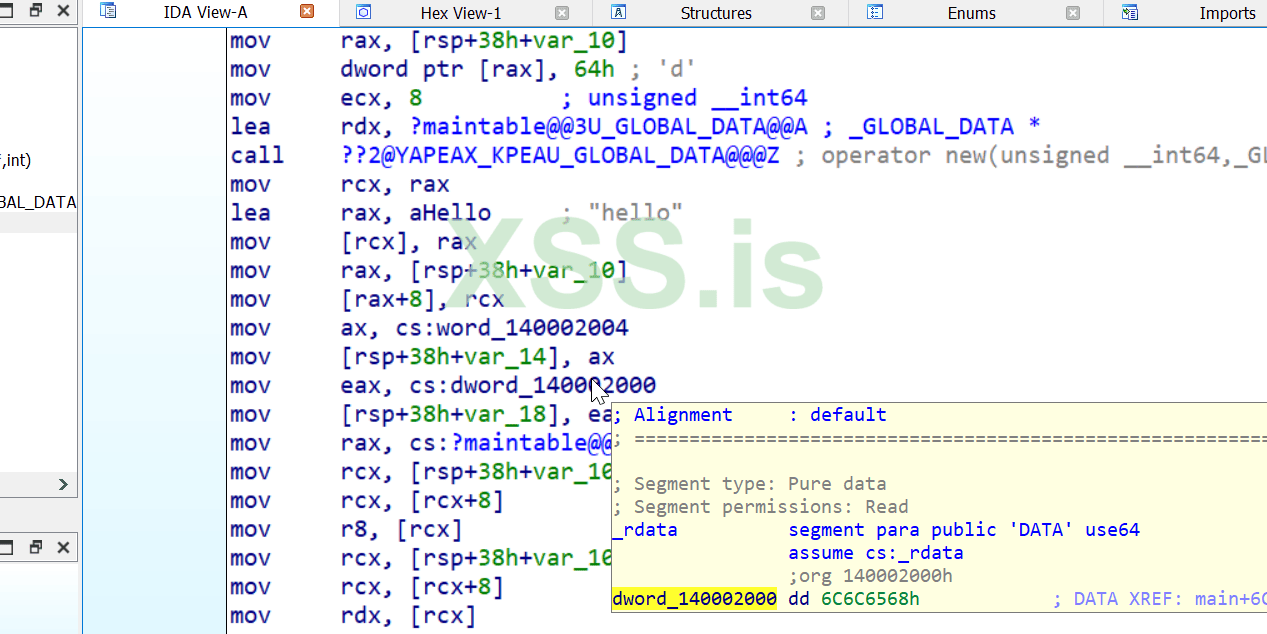The image size is (1267, 634).
Task: Click the _rdata segment name in tooltip
Action: tap(644, 530)
